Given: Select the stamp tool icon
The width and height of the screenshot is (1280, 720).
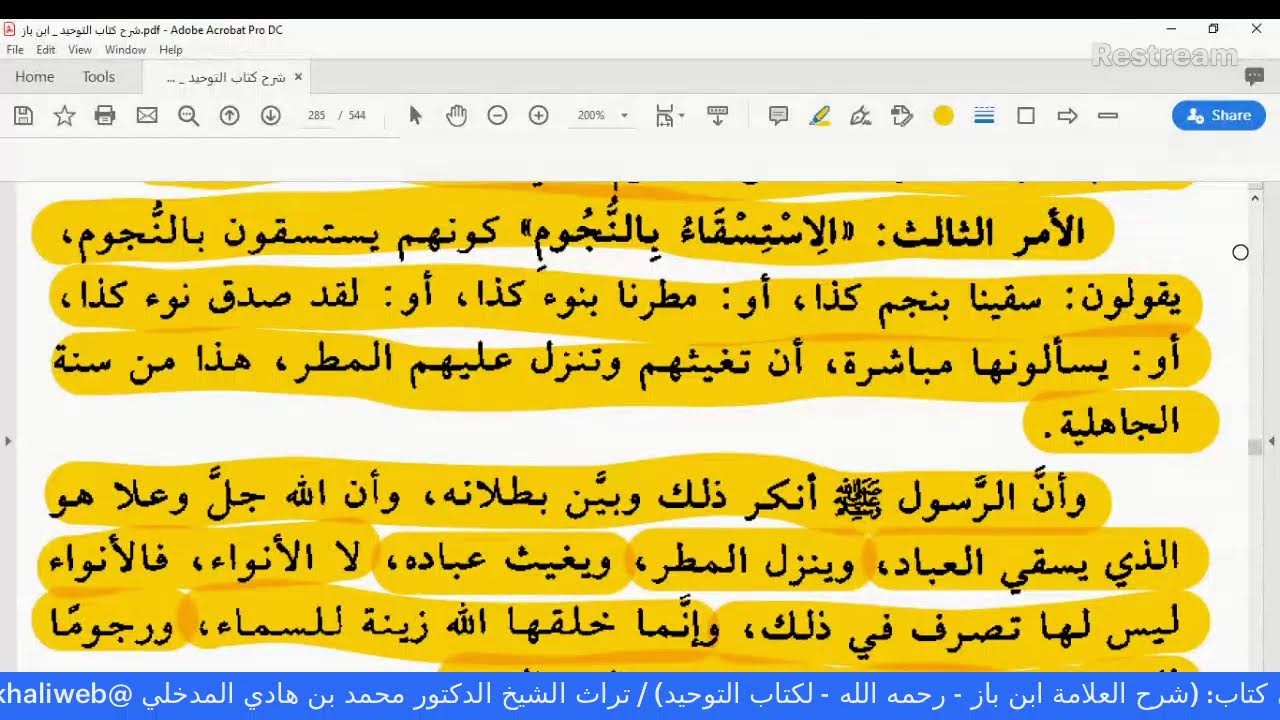Looking at the screenshot, I should [x=902, y=116].
